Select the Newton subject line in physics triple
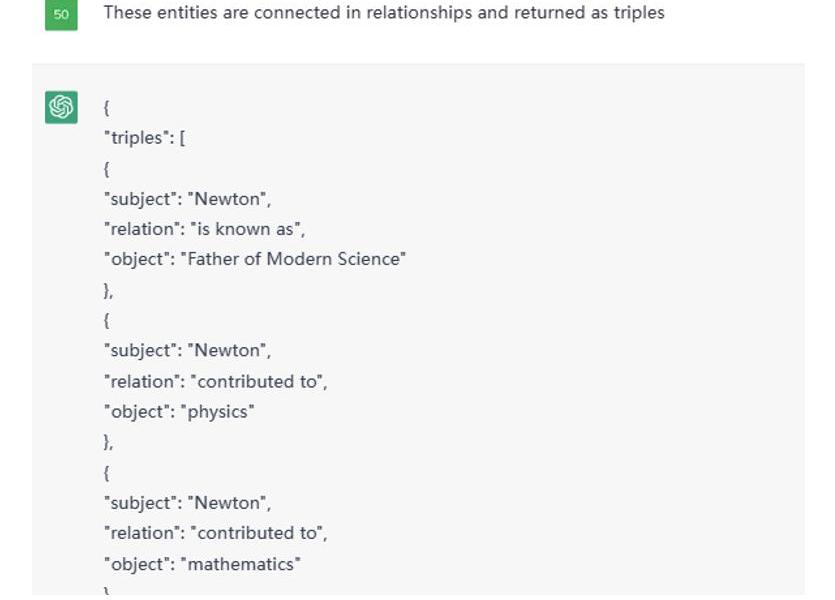835x600 pixels. coord(187,350)
